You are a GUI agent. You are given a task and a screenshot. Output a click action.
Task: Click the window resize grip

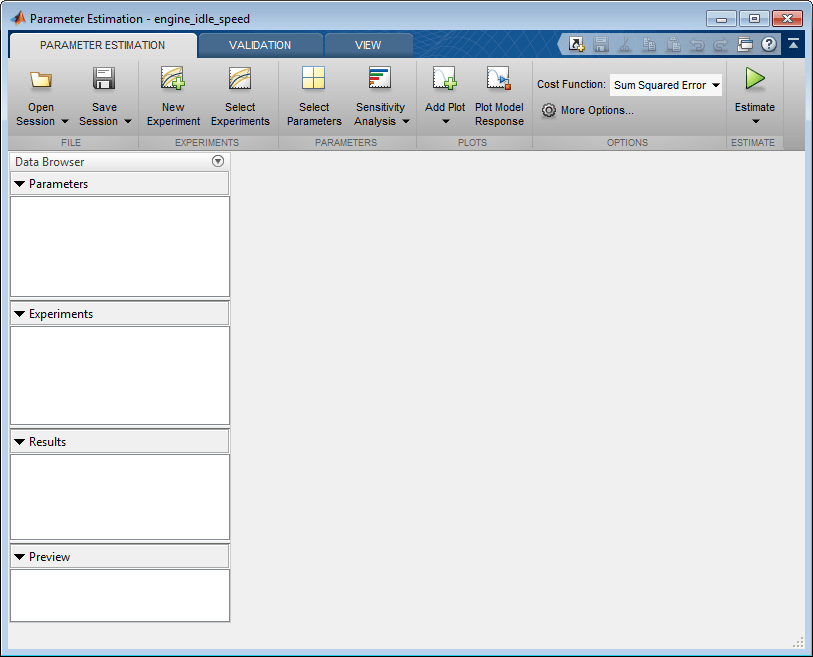pyautogui.click(x=798, y=642)
